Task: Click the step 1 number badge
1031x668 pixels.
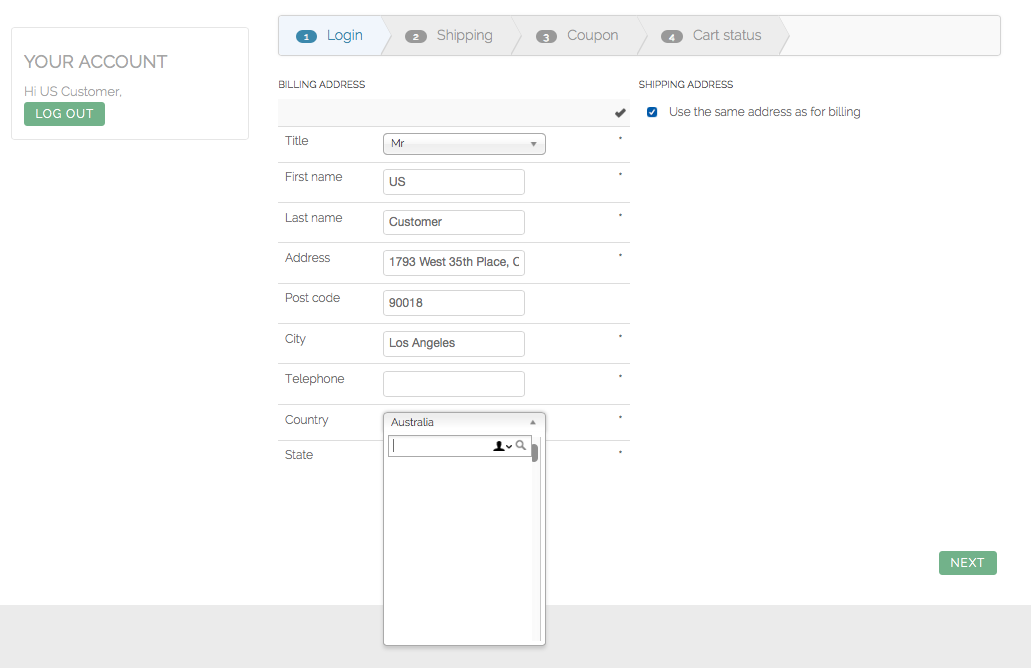Action: (306, 37)
